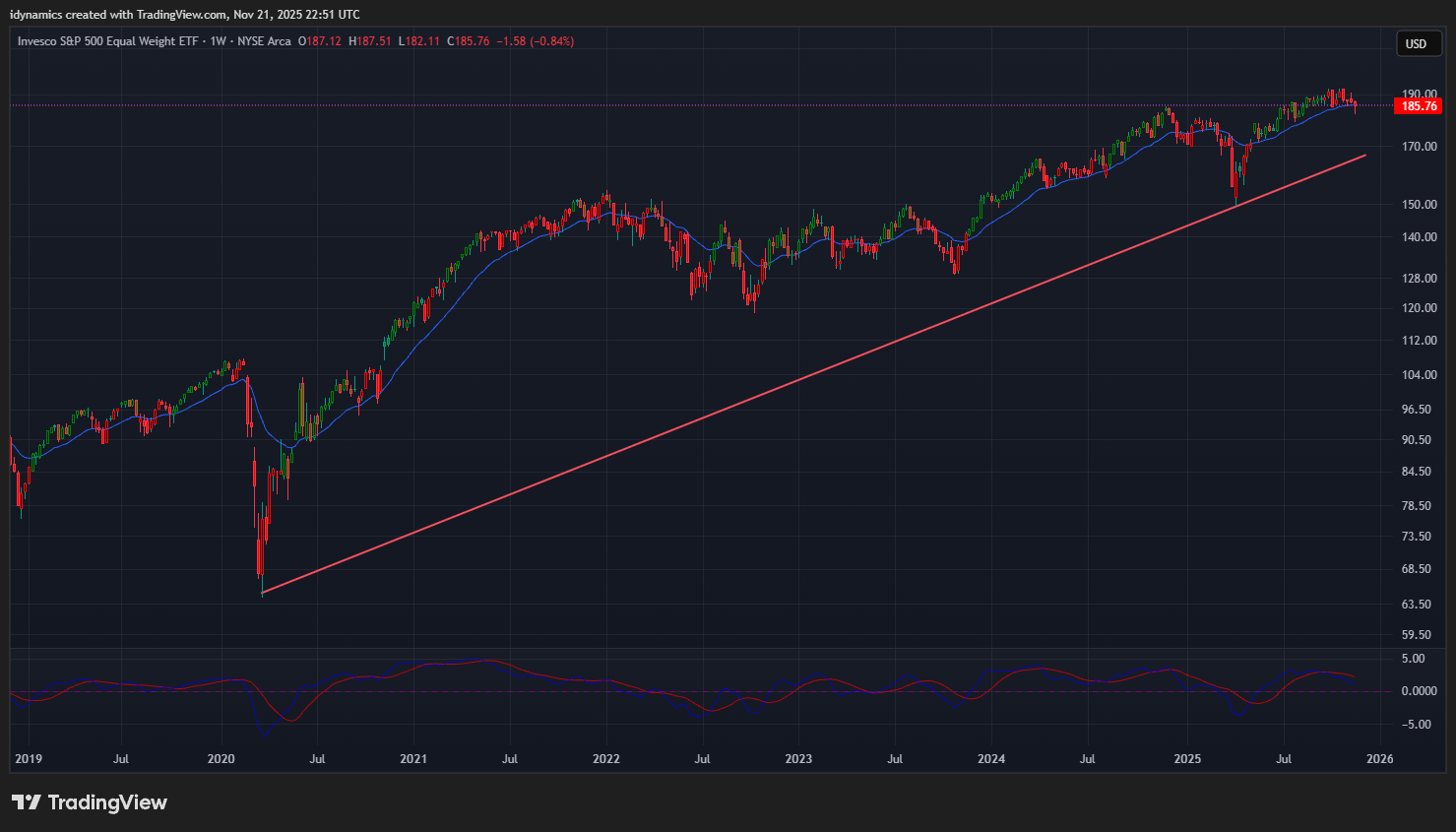
Task: Click the header text with idynamics attribution
Action: tap(185, 15)
